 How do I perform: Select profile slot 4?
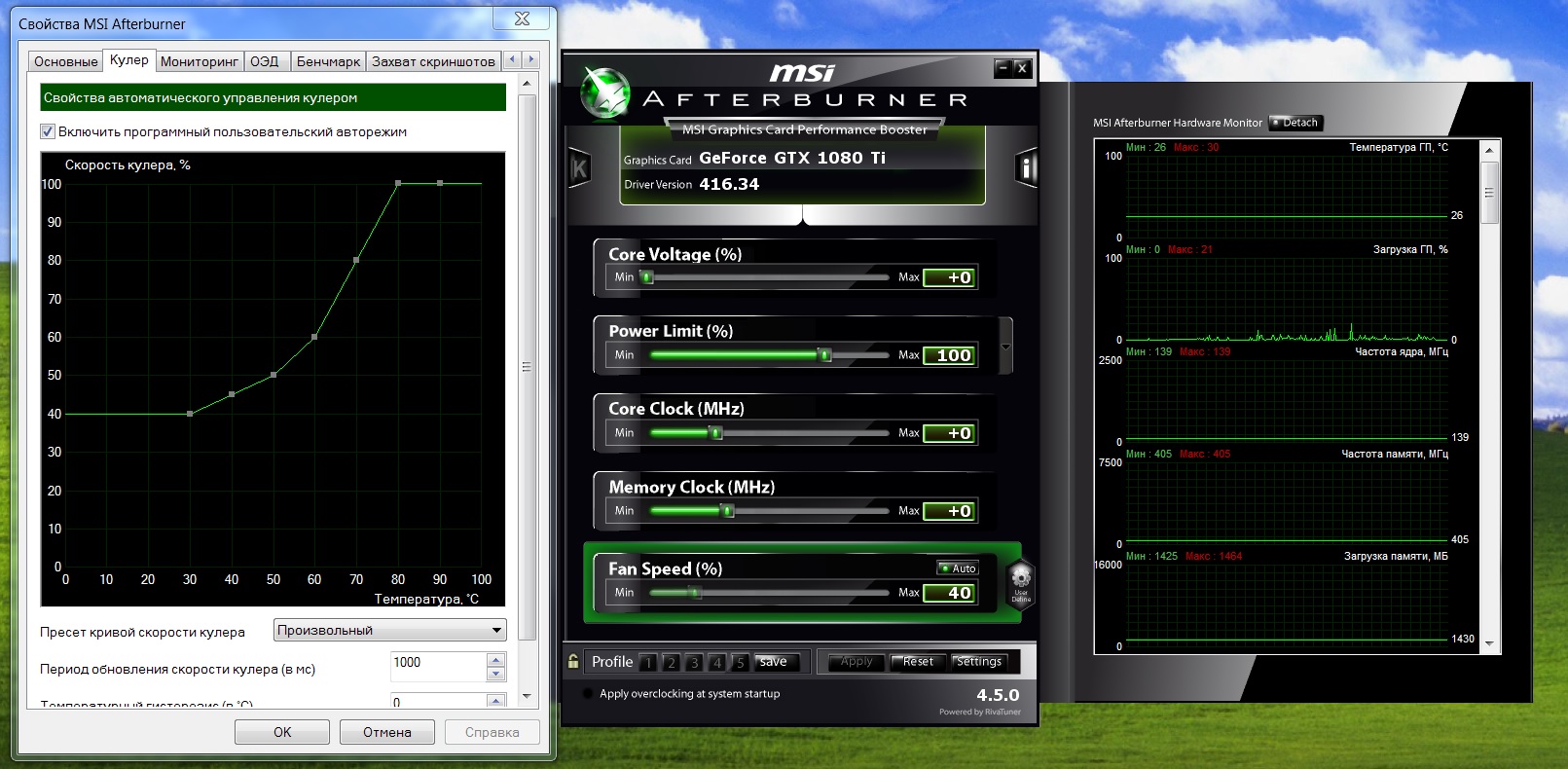pos(716,662)
